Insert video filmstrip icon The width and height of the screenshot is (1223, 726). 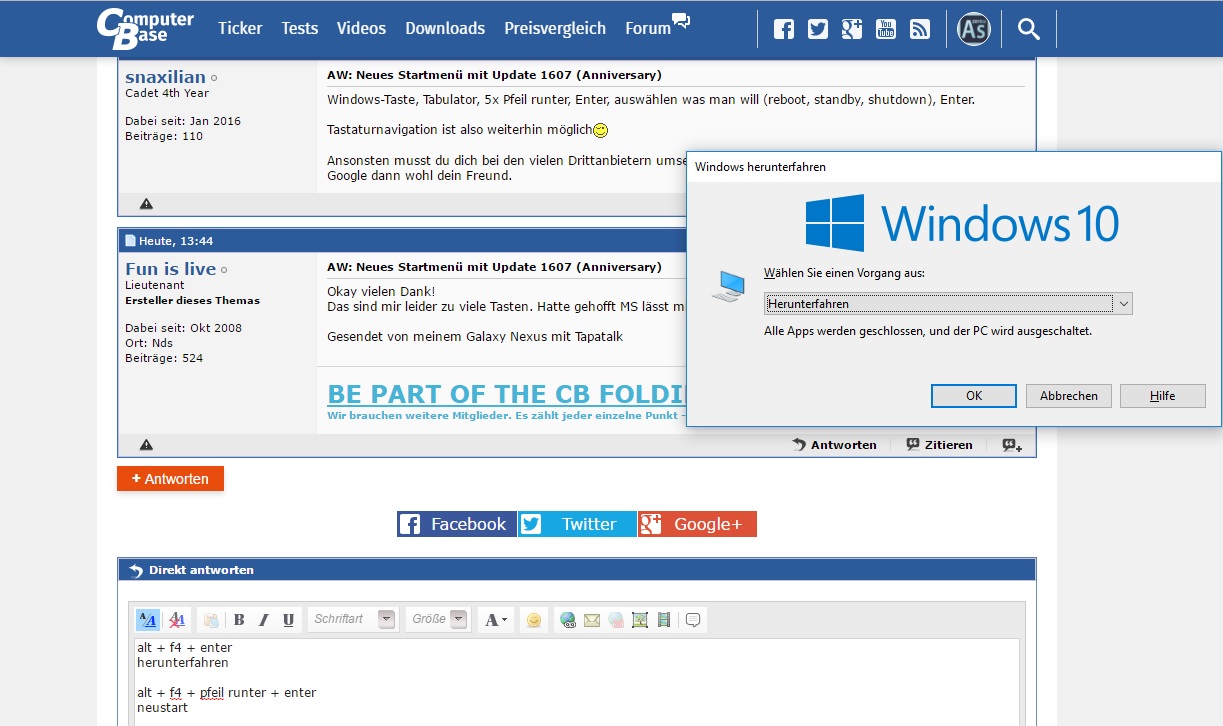[664, 620]
